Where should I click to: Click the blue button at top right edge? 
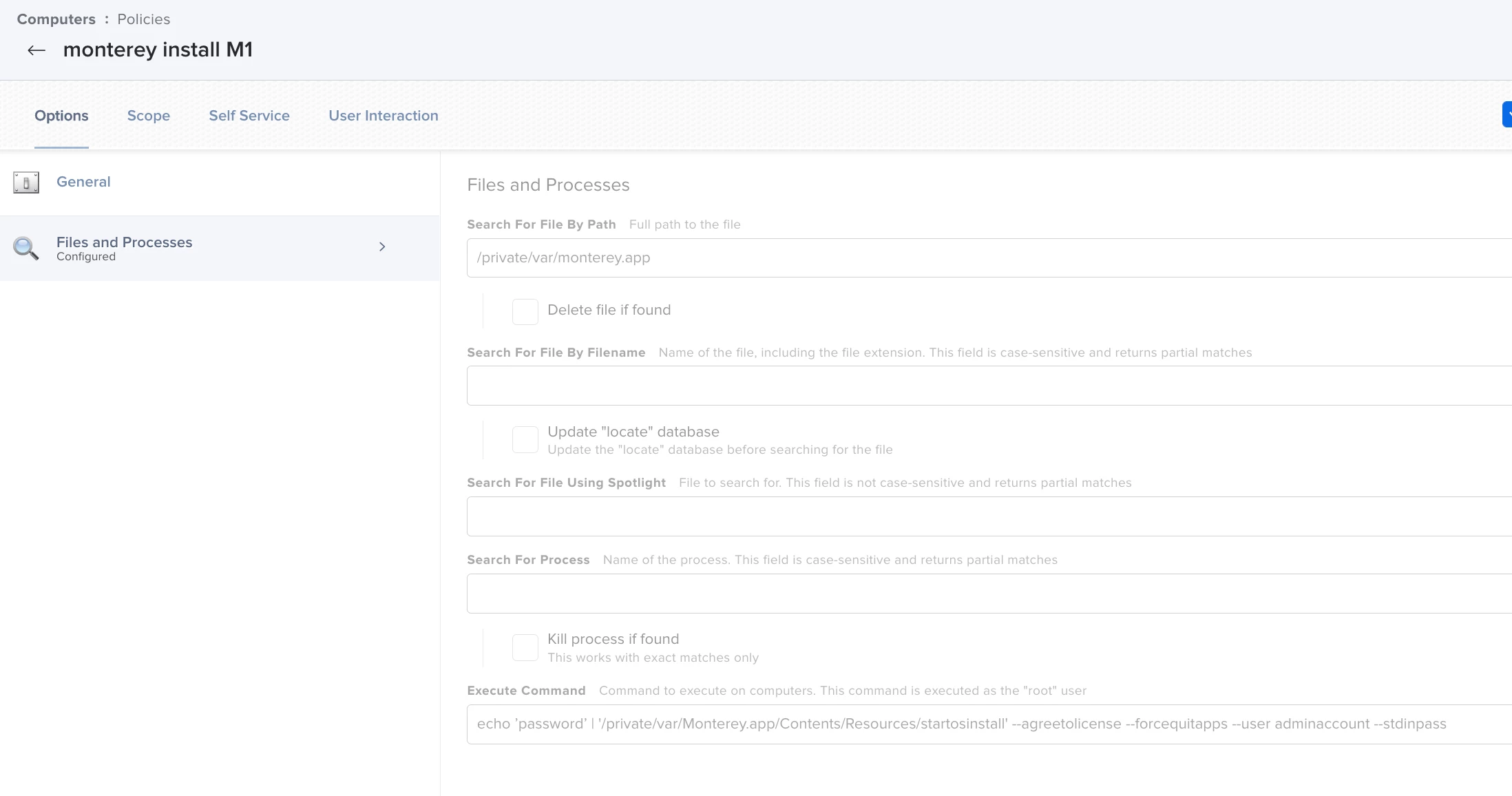tap(1507, 114)
